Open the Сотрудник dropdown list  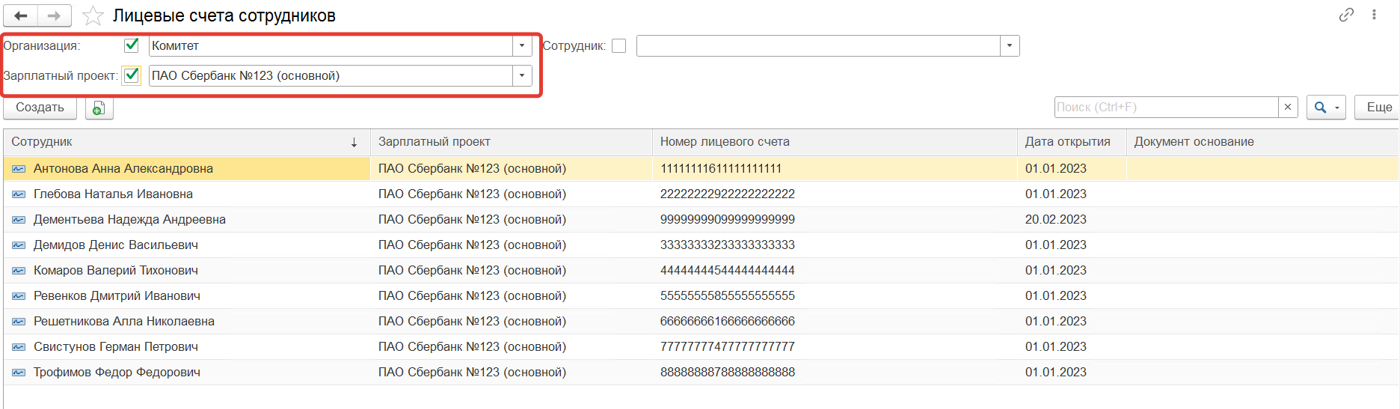coord(1009,46)
